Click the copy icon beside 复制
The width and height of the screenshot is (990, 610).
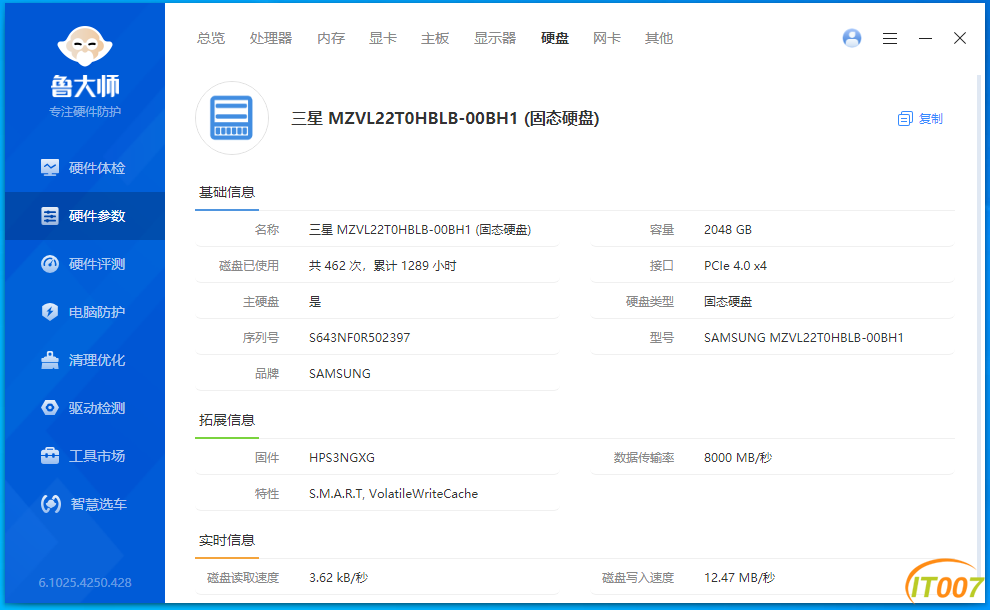pos(905,119)
